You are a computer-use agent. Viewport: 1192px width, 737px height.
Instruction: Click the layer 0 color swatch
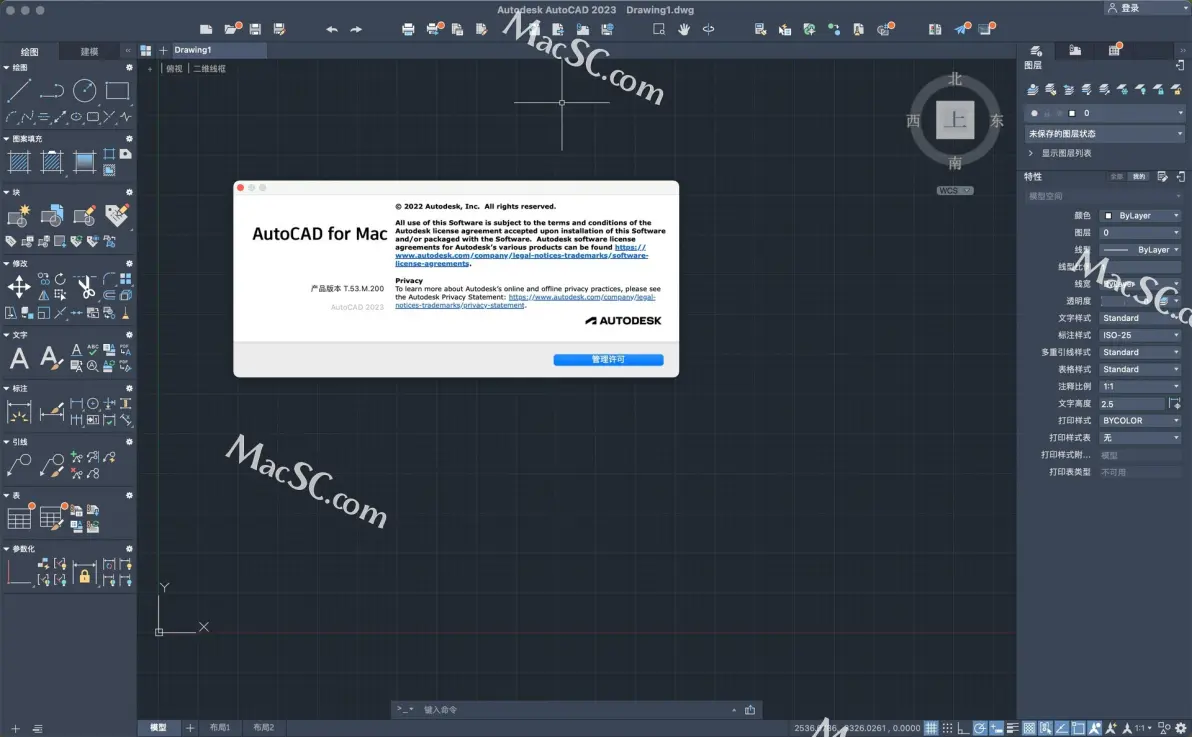1072,113
